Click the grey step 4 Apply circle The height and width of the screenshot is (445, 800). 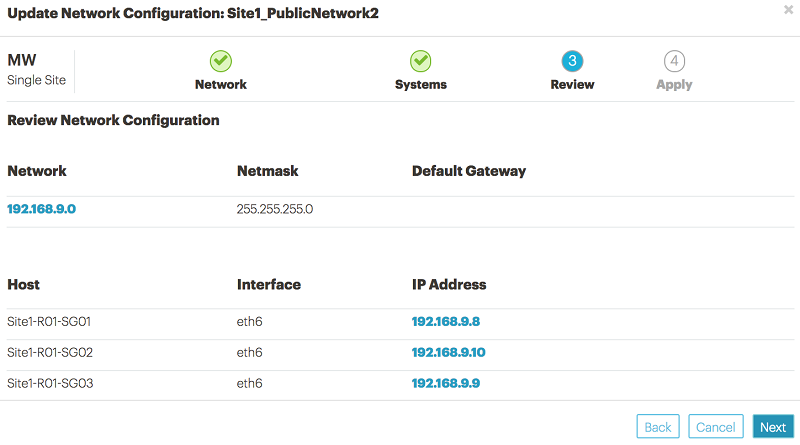tap(674, 61)
